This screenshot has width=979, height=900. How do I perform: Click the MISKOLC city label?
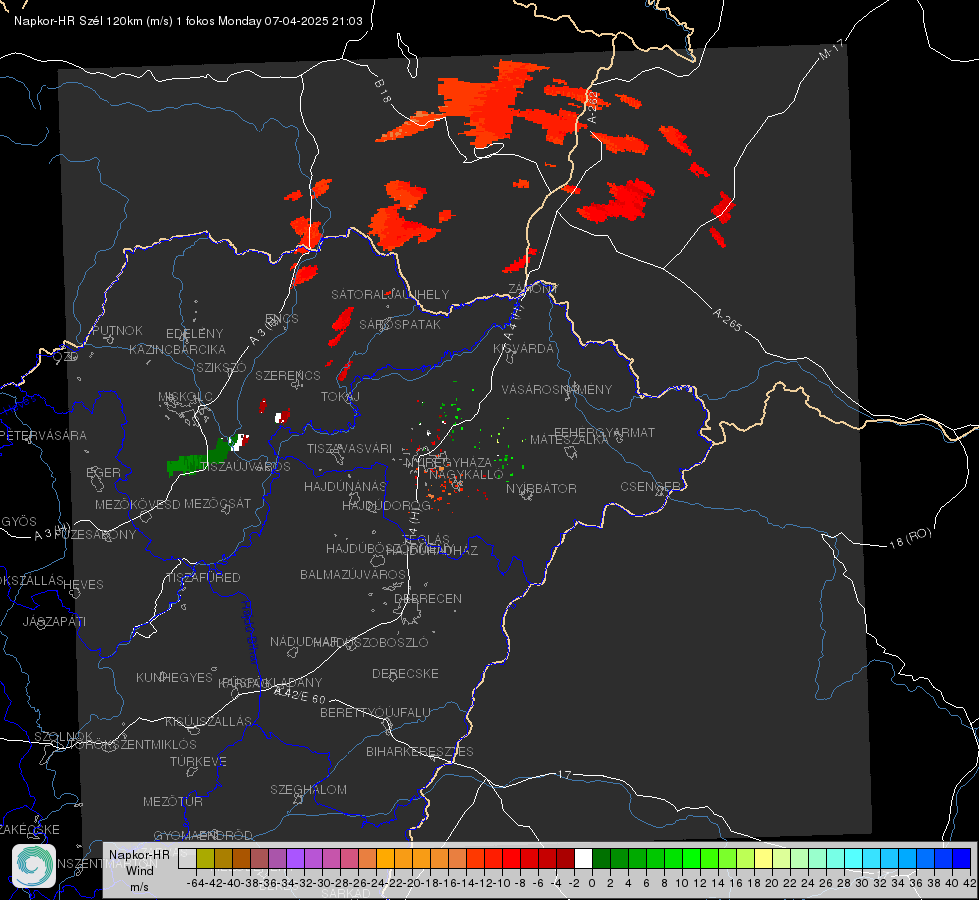[185, 397]
